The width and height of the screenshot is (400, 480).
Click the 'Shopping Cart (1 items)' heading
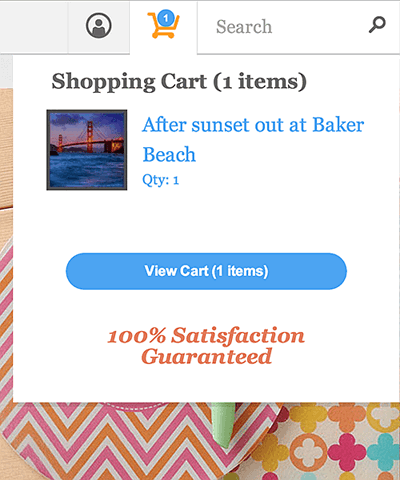(179, 81)
